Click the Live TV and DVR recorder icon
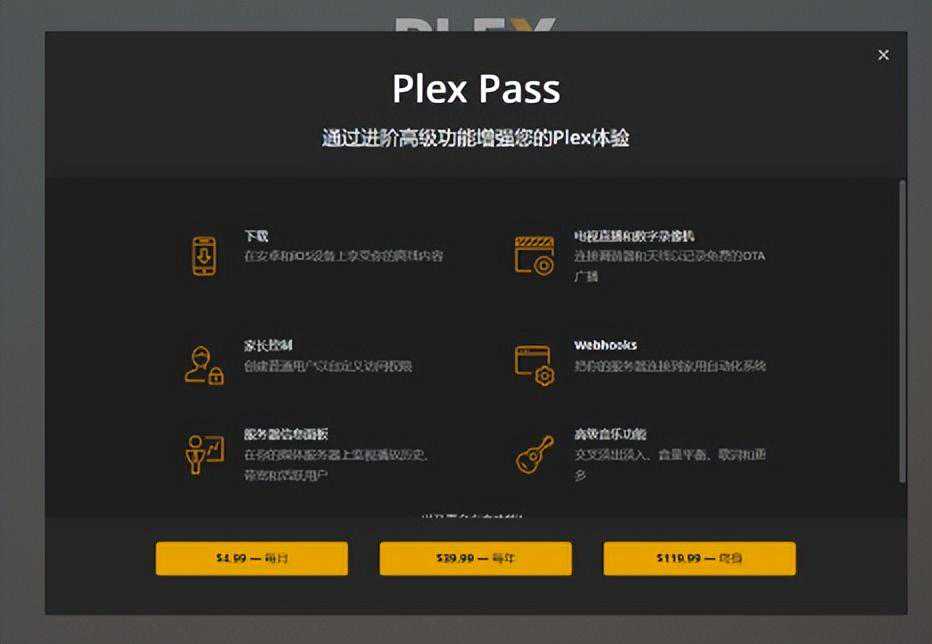 (534, 256)
